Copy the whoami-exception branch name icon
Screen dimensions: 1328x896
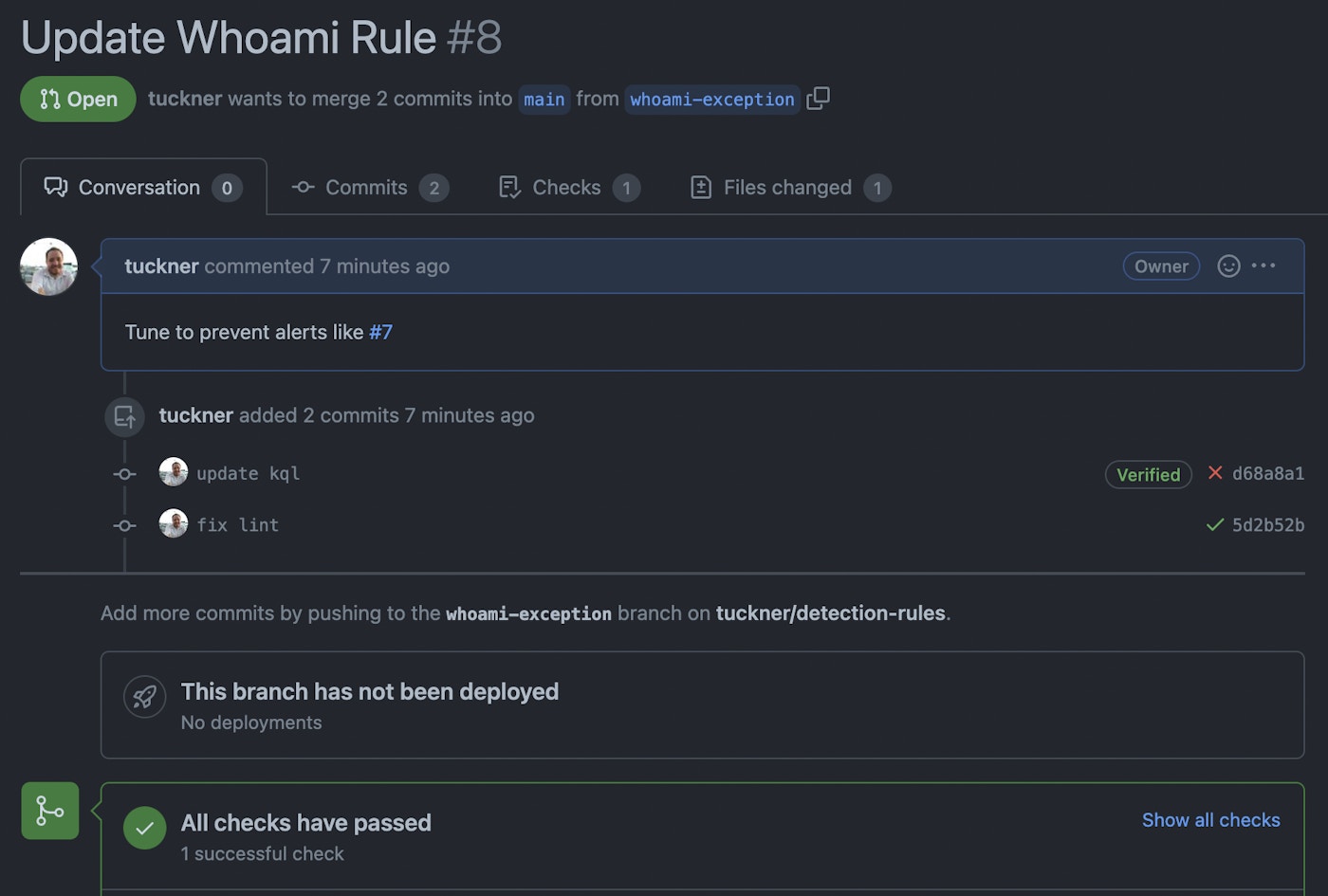point(818,99)
